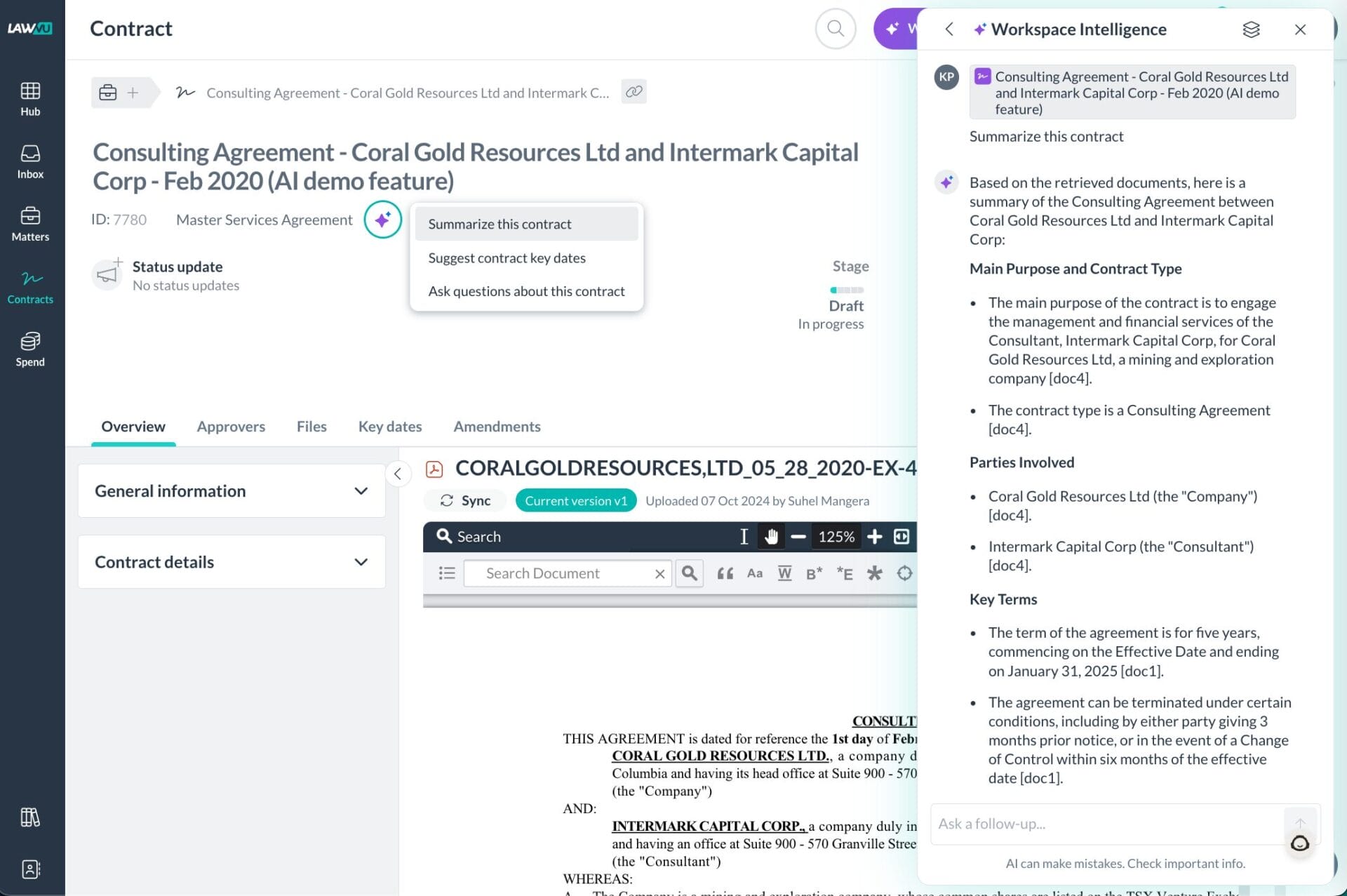This screenshot has height=896, width=1347.
Task: Choose Suggest contract key dates
Action: click(x=526, y=258)
